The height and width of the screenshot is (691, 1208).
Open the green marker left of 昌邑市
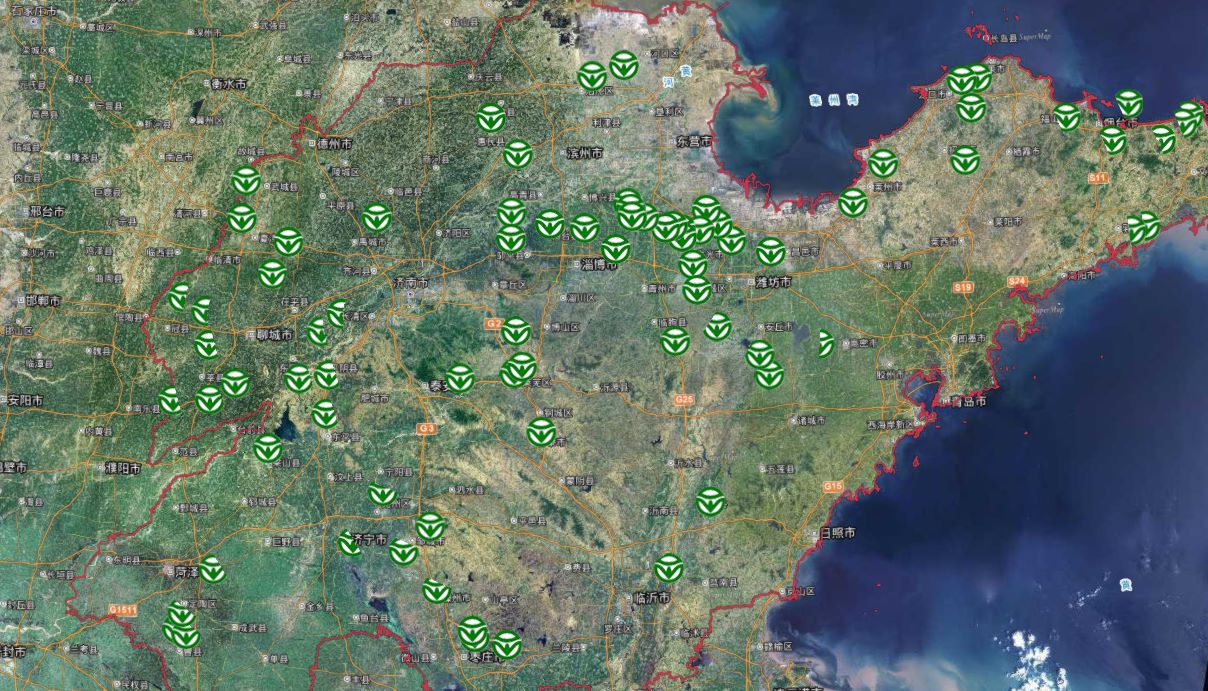point(770,251)
